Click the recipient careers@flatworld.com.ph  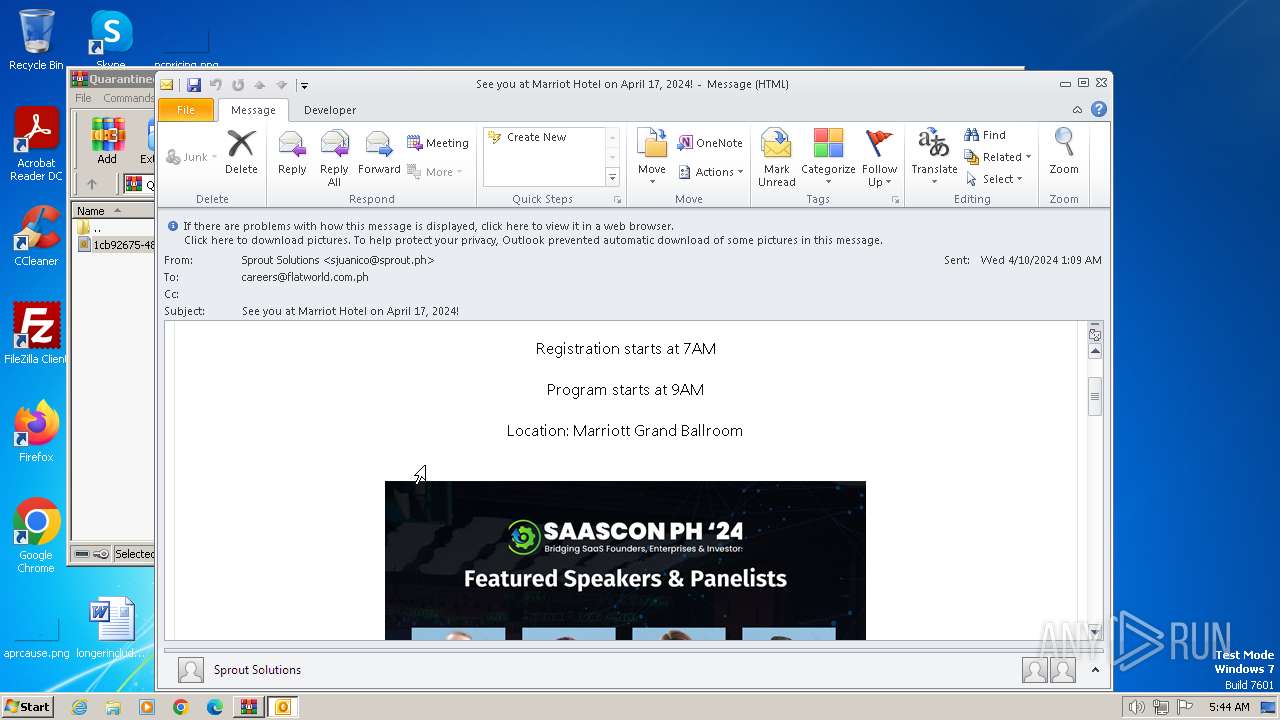click(x=305, y=277)
